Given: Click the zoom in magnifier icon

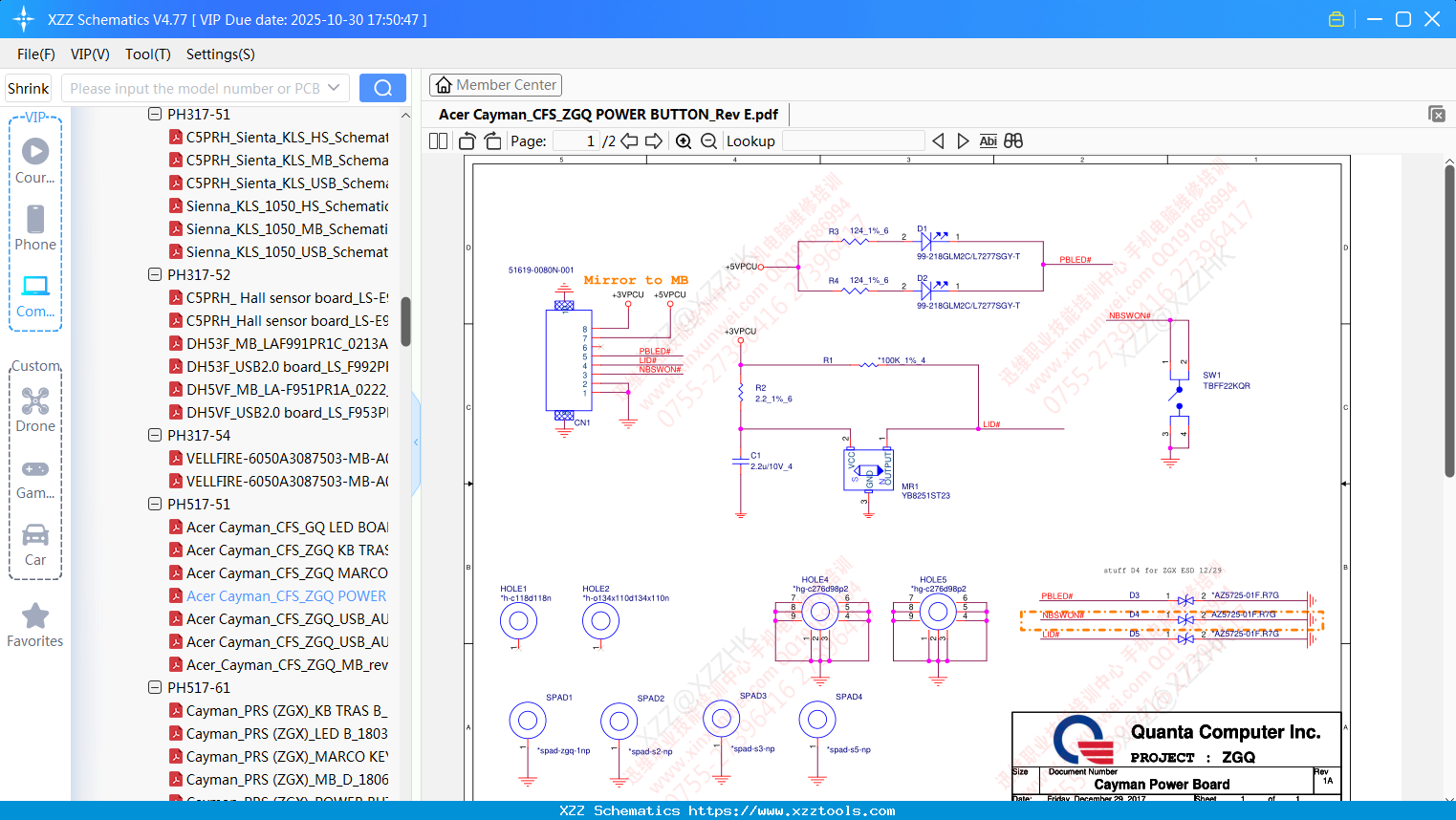Looking at the screenshot, I should click(684, 141).
